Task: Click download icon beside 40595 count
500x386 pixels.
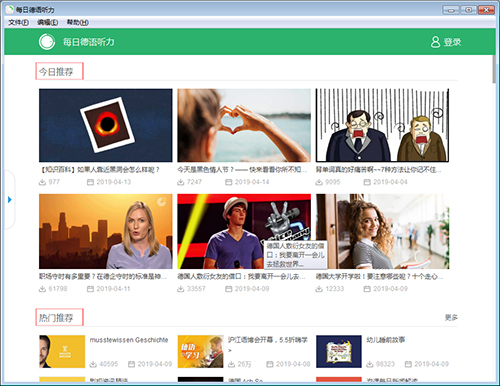Action: (93, 364)
